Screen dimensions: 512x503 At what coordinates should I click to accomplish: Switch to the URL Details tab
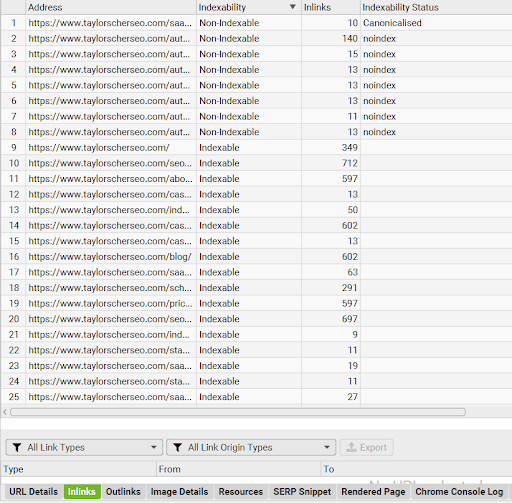click(x=33, y=492)
